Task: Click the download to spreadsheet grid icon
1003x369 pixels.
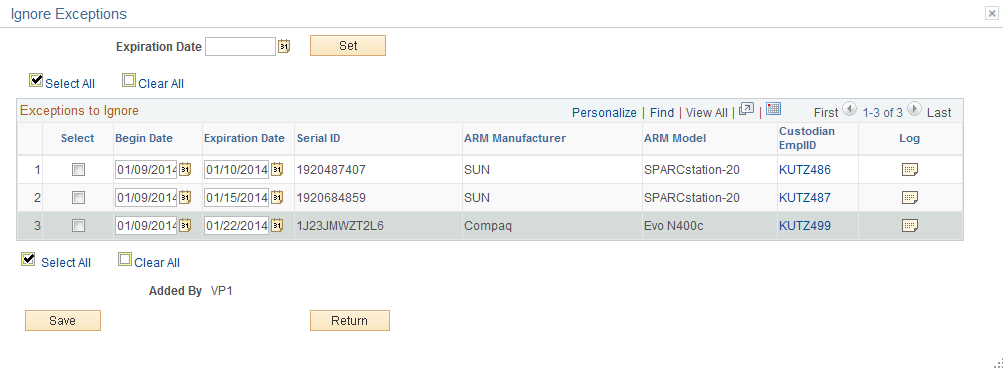Action: pyautogui.click(x=773, y=109)
